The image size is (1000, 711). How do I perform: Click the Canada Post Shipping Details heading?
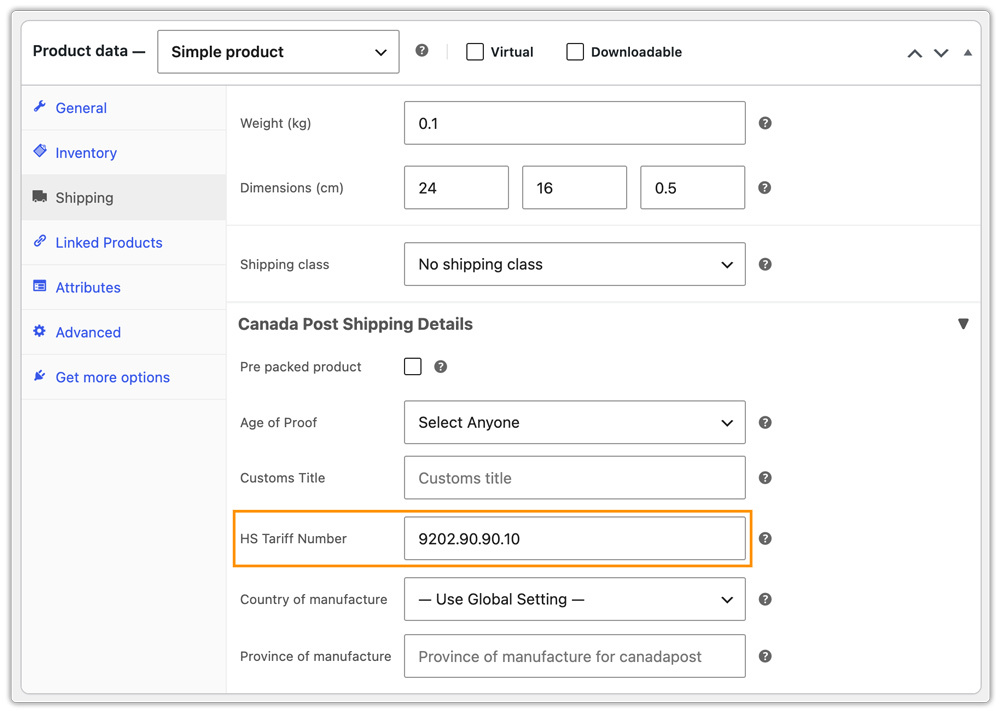click(355, 324)
